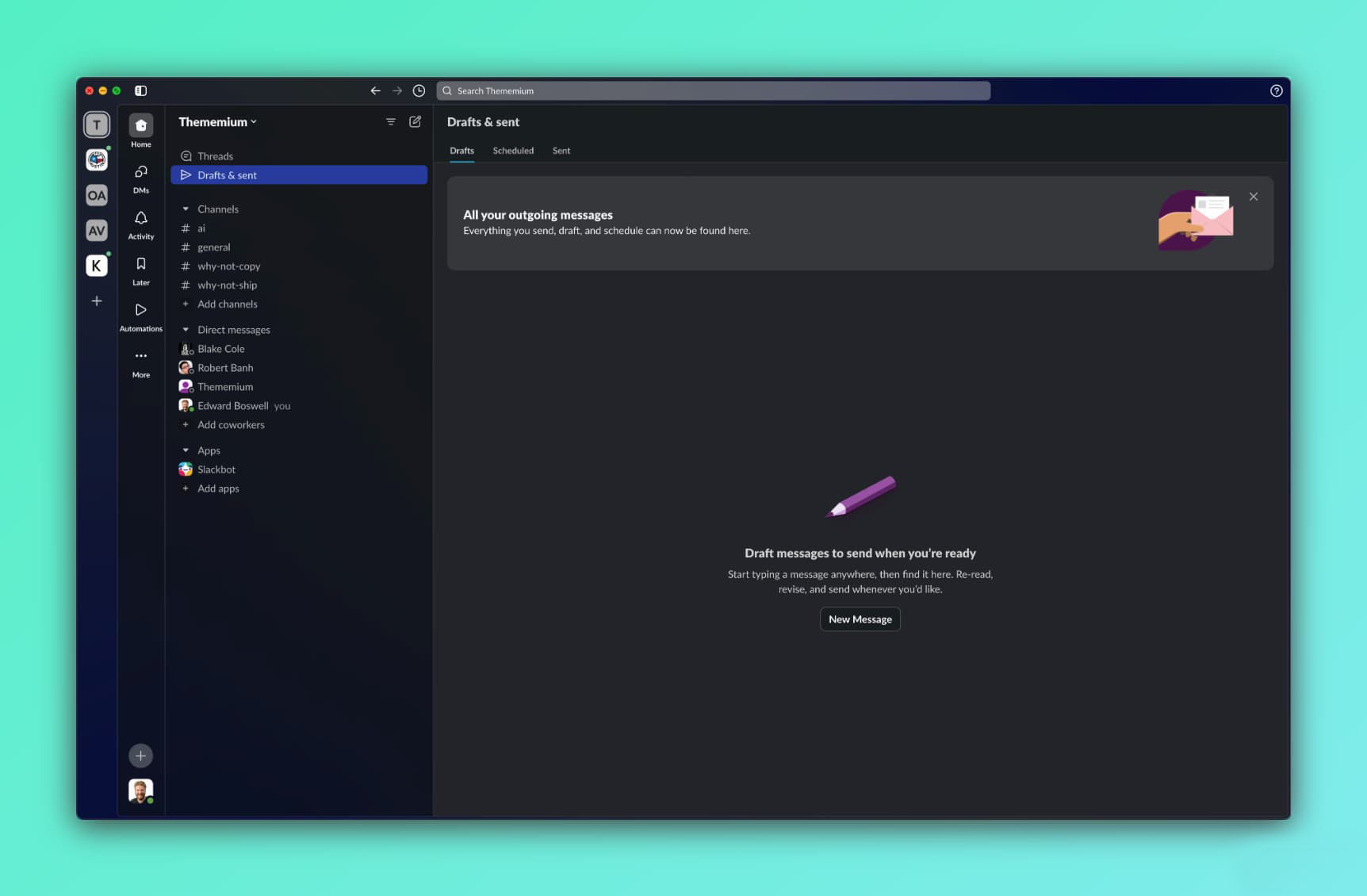Viewport: 1367px width, 896px height.
Task: Click the New Message button
Action: pyautogui.click(x=860, y=619)
